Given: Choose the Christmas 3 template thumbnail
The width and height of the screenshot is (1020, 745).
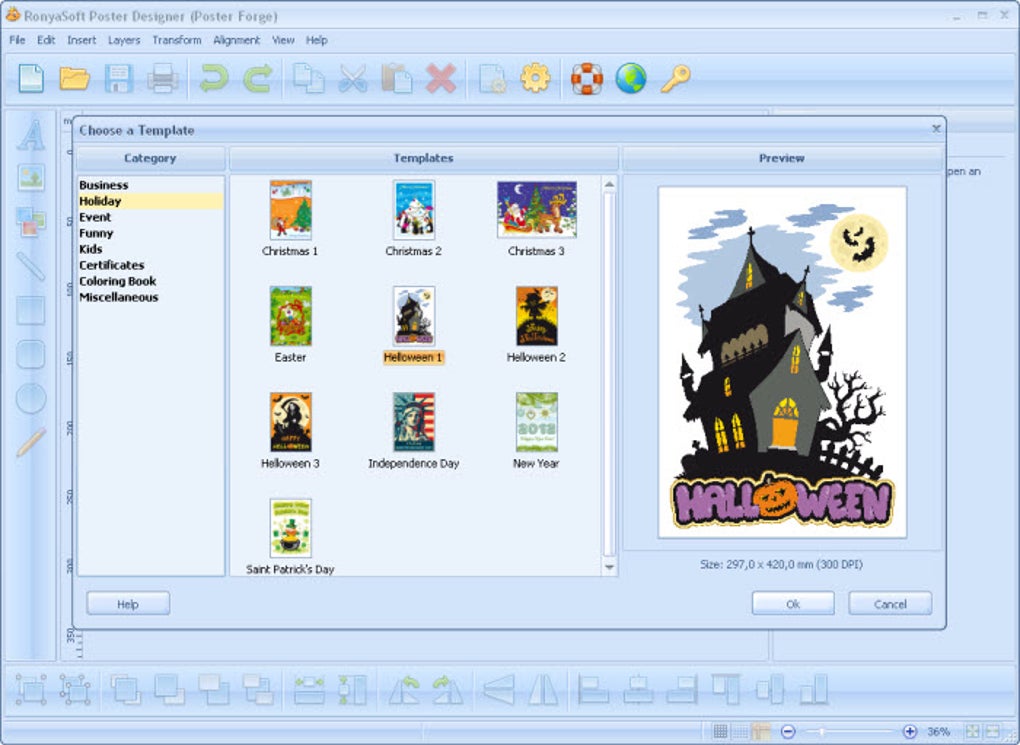Looking at the screenshot, I should point(537,210).
